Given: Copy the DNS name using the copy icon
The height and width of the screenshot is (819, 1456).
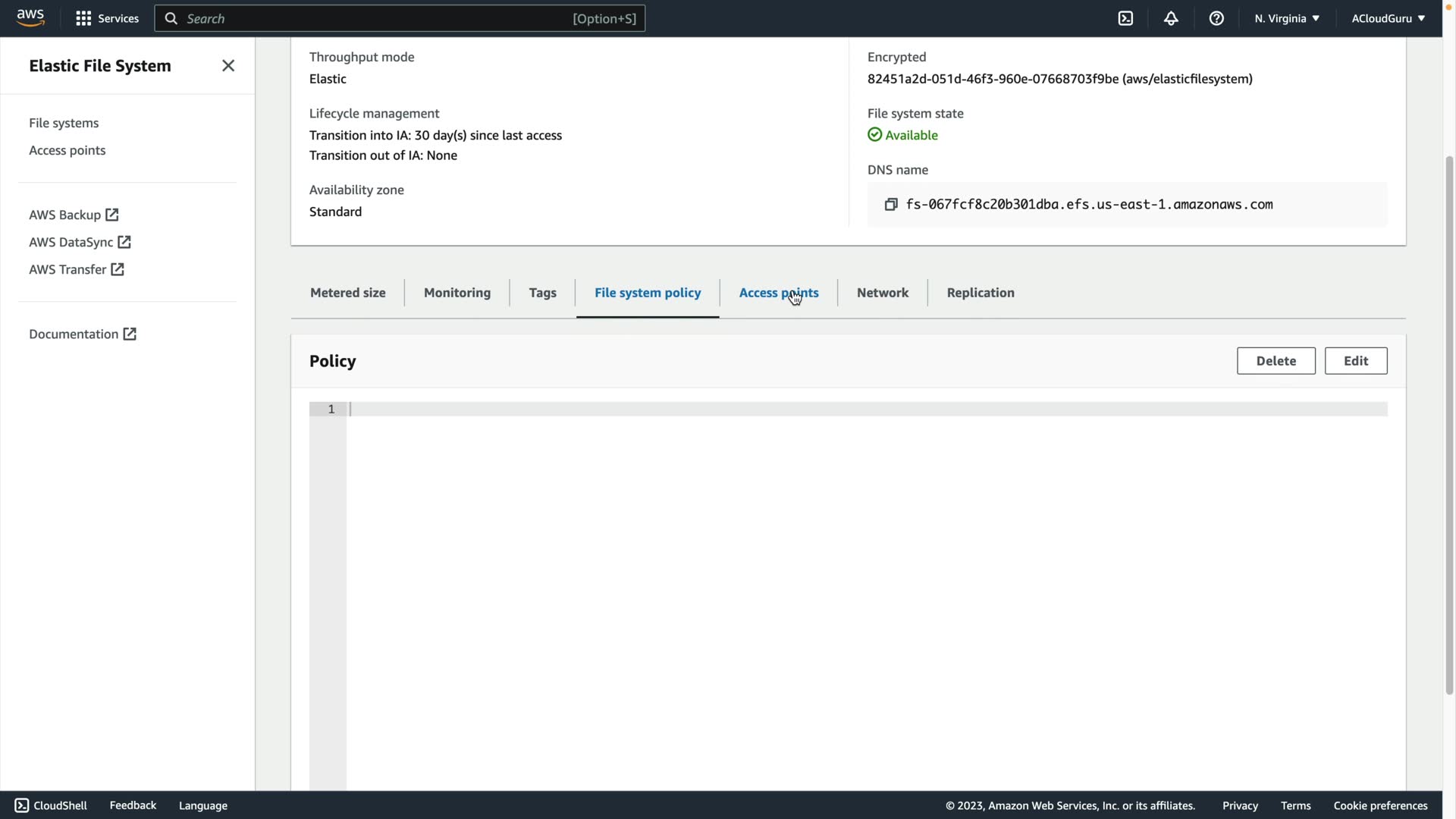Looking at the screenshot, I should click(891, 204).
